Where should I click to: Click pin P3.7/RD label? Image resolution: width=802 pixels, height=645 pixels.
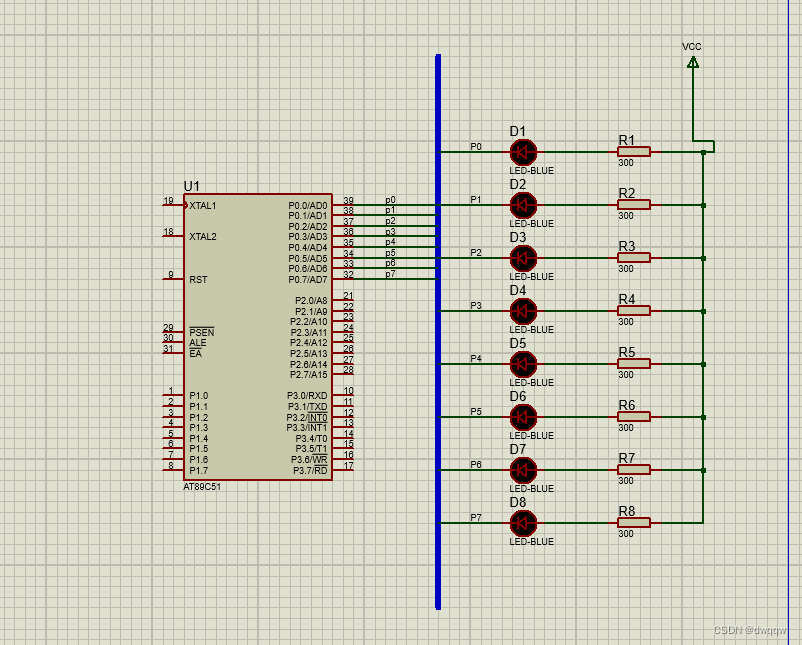310,471
